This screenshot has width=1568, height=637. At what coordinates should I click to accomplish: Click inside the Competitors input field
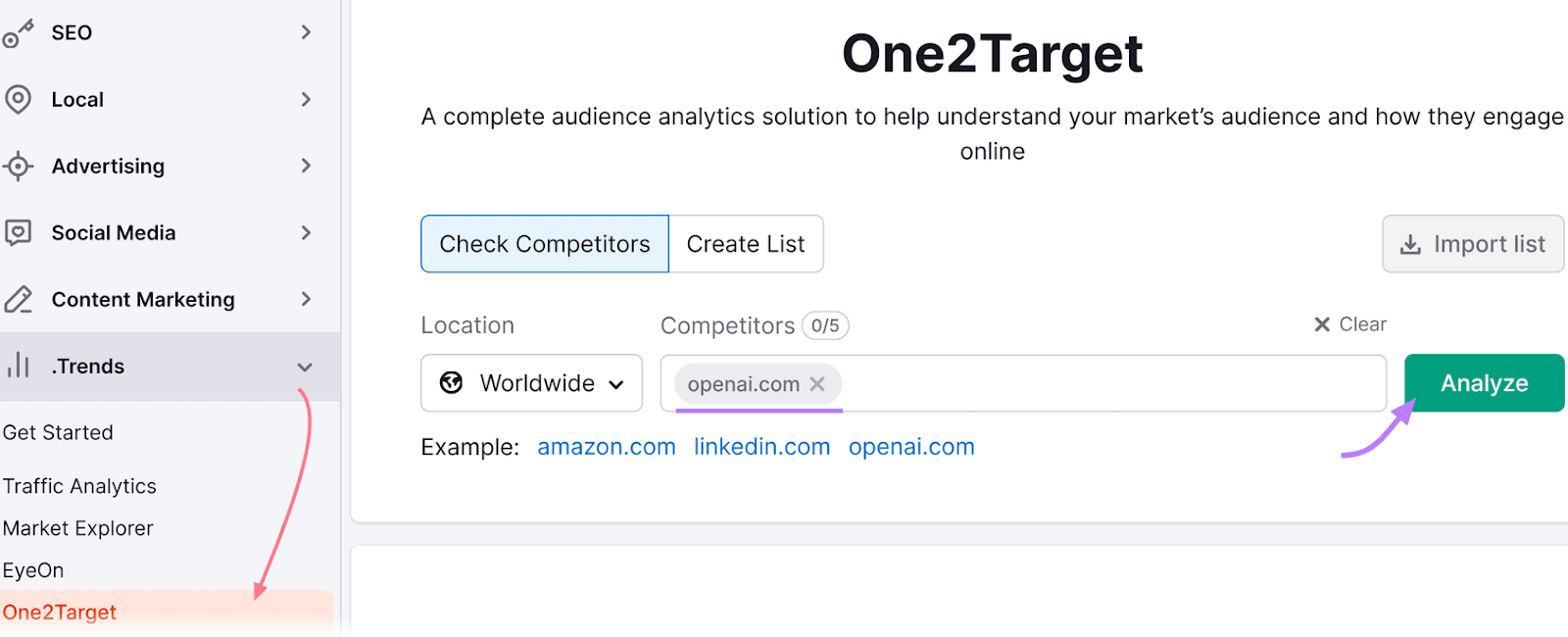tap(1078, 383)
